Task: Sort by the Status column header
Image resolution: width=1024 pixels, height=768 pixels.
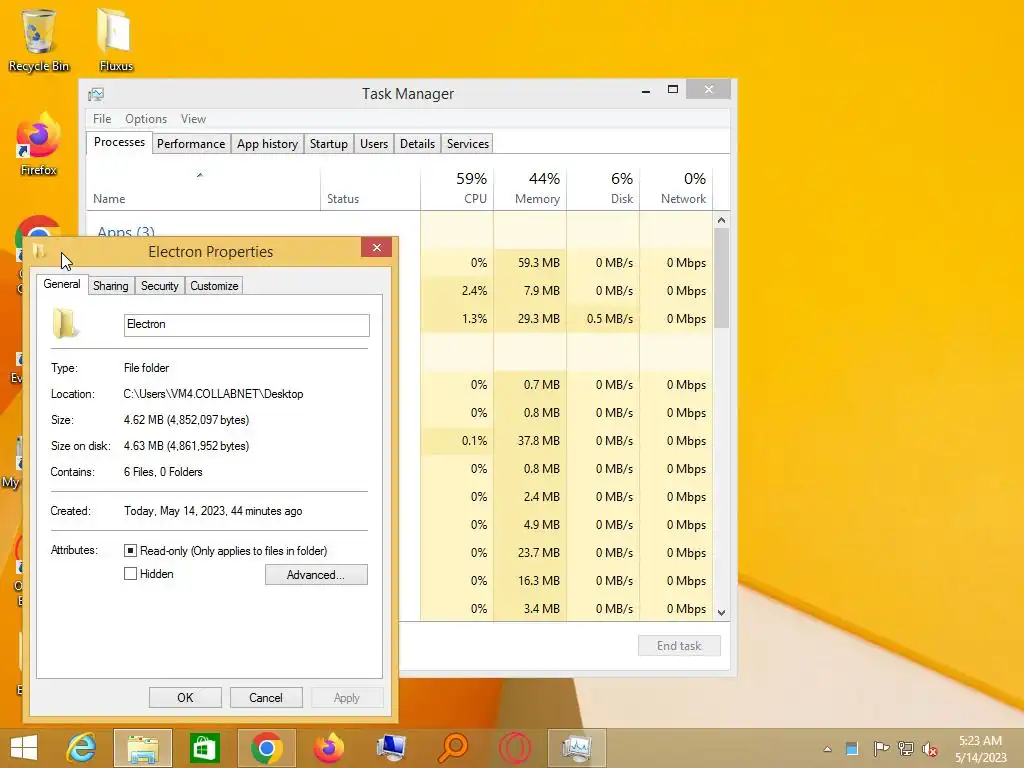Action: click(370, 189)
